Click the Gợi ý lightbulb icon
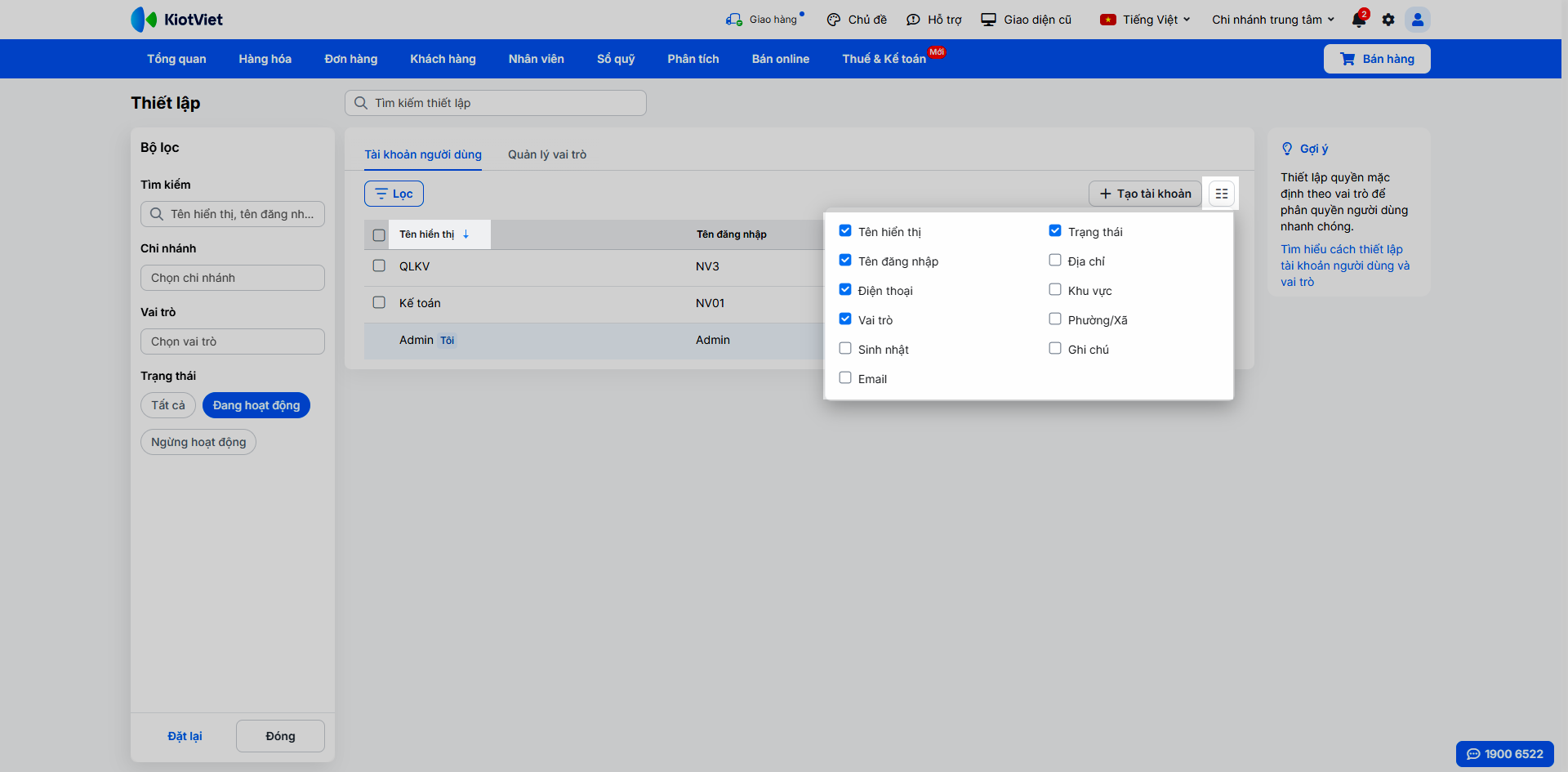The width and height of the screenshot is (1568, 772). (x=1287, y=149)
